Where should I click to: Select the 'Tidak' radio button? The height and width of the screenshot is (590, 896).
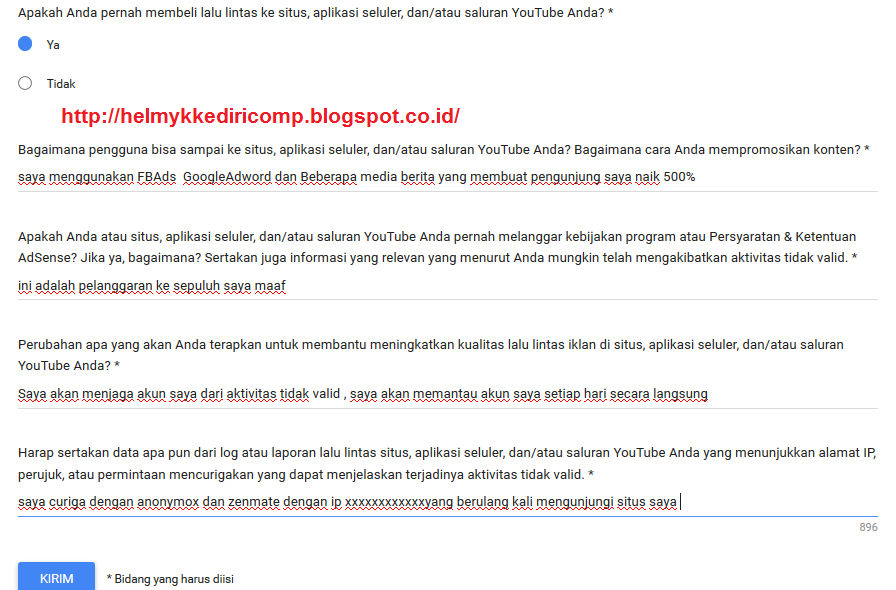point(24,84)
